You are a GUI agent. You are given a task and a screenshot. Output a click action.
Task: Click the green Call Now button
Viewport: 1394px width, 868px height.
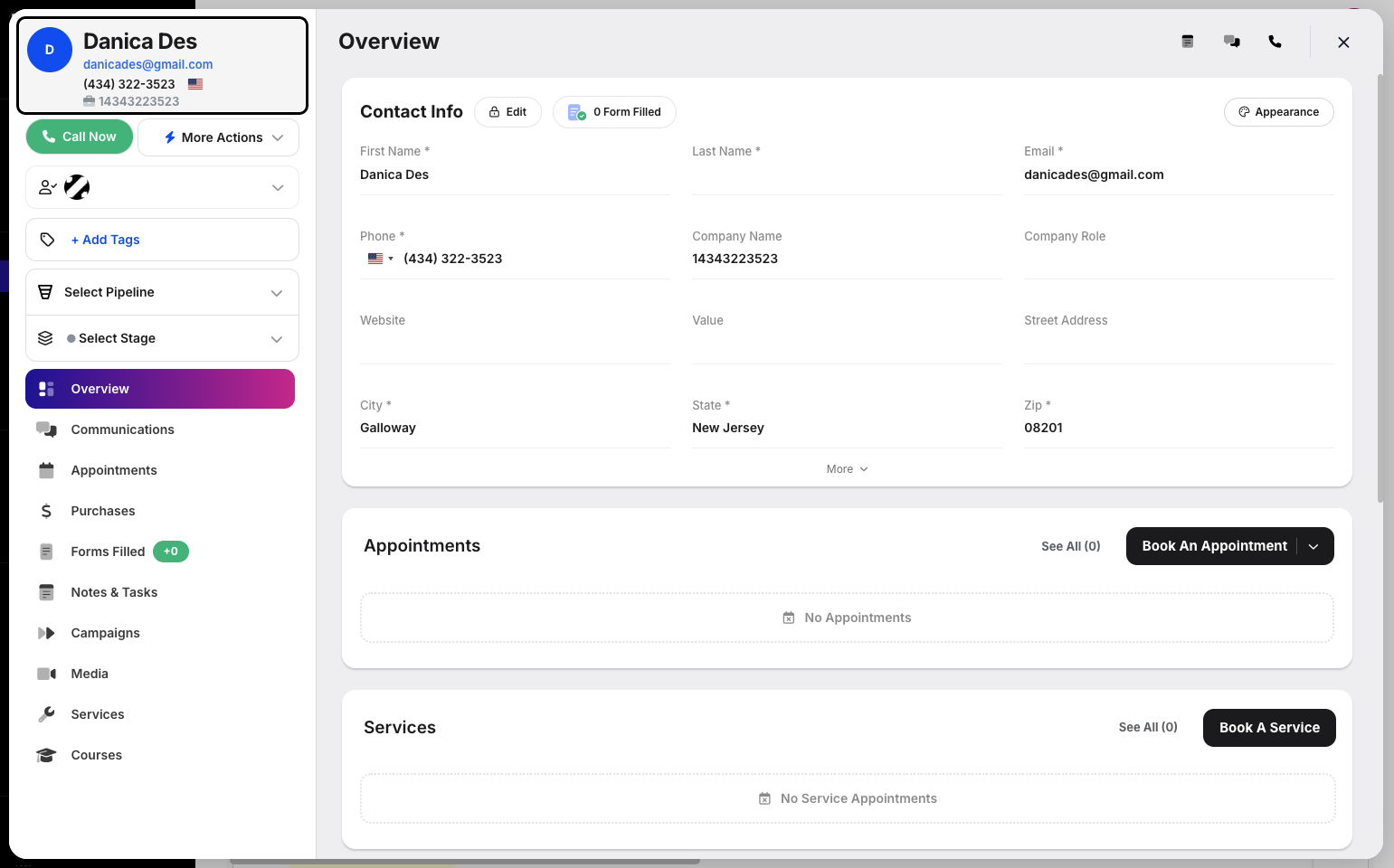[x=80, y=137]
